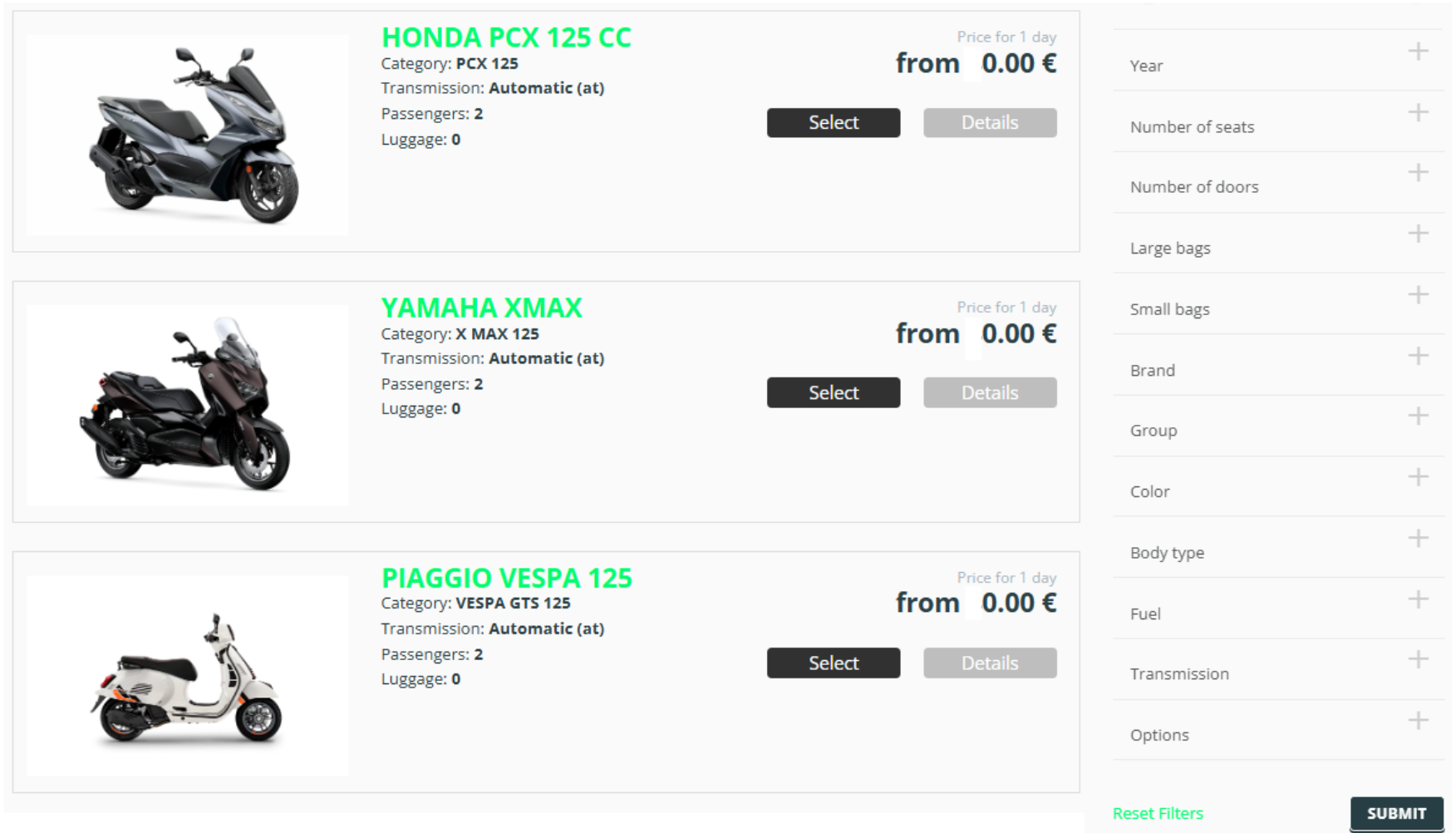
Task: Expand the Number of seats filter
Action: pos(1418,113)
